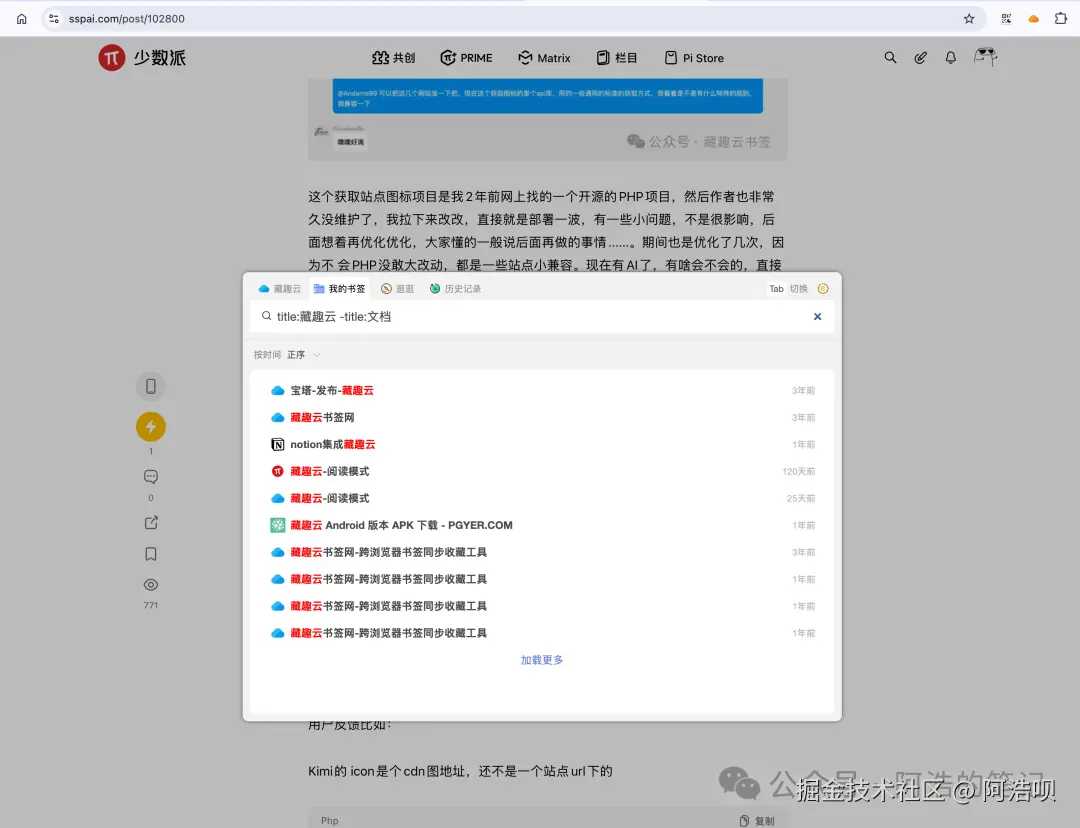Open browser extensions puzzle icon
1080x828 pixels.
coord(1061,19)
